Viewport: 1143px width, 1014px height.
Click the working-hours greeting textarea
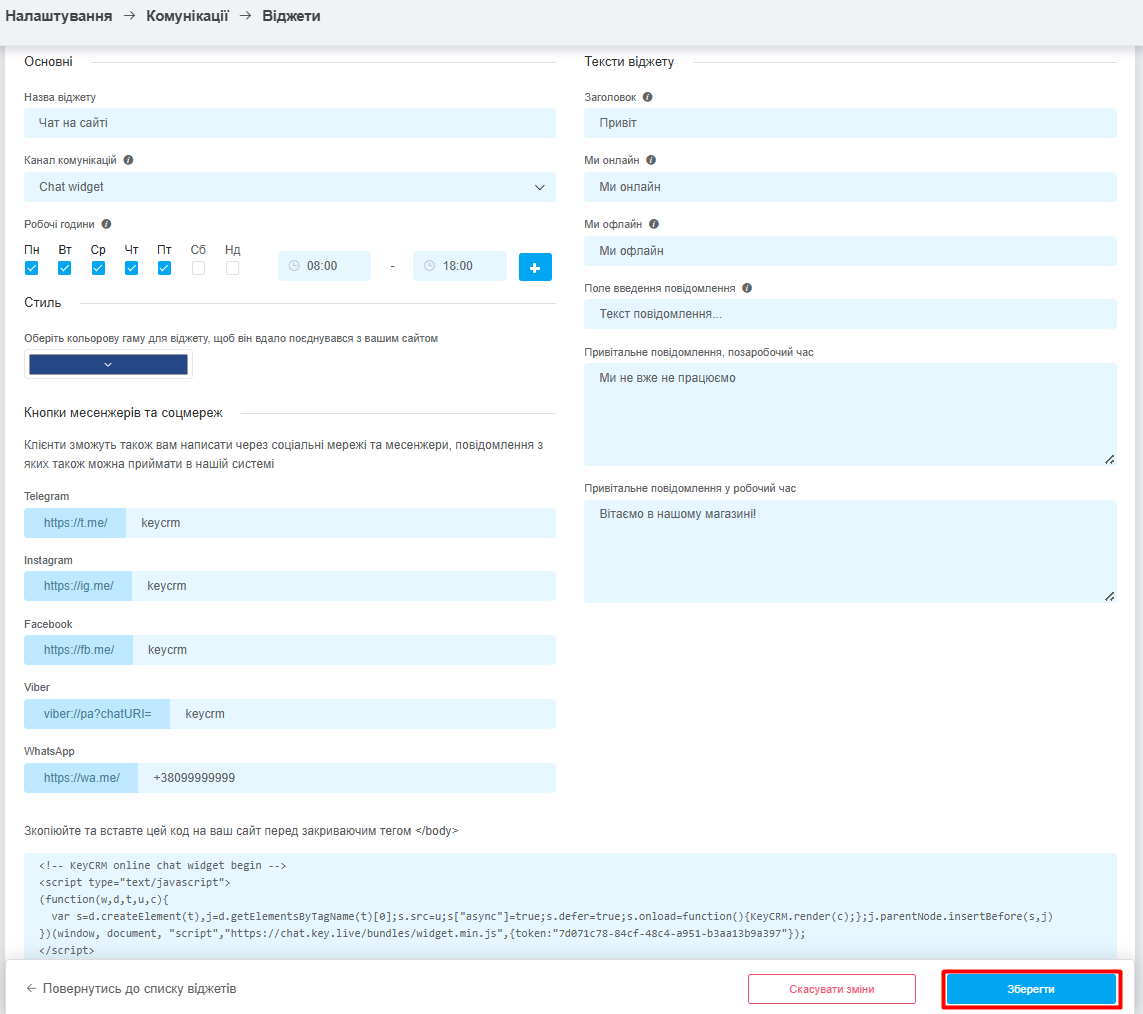pyautogui.click(x=850, y=552)
